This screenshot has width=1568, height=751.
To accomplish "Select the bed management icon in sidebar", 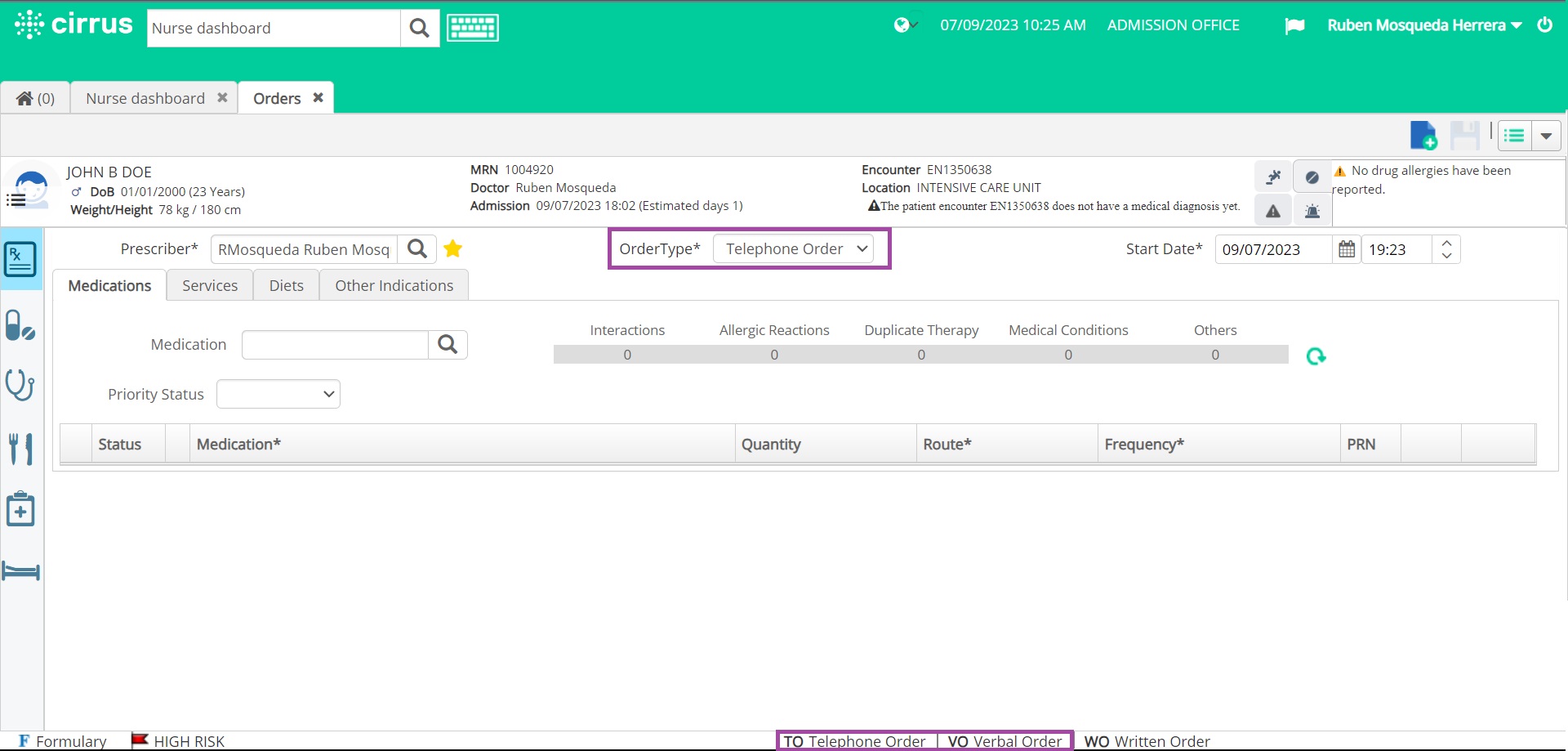I will click(x=20, y=571).
